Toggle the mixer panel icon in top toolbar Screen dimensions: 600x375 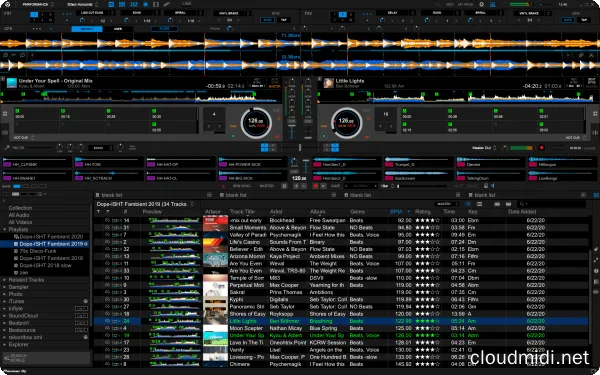[134, 5]
